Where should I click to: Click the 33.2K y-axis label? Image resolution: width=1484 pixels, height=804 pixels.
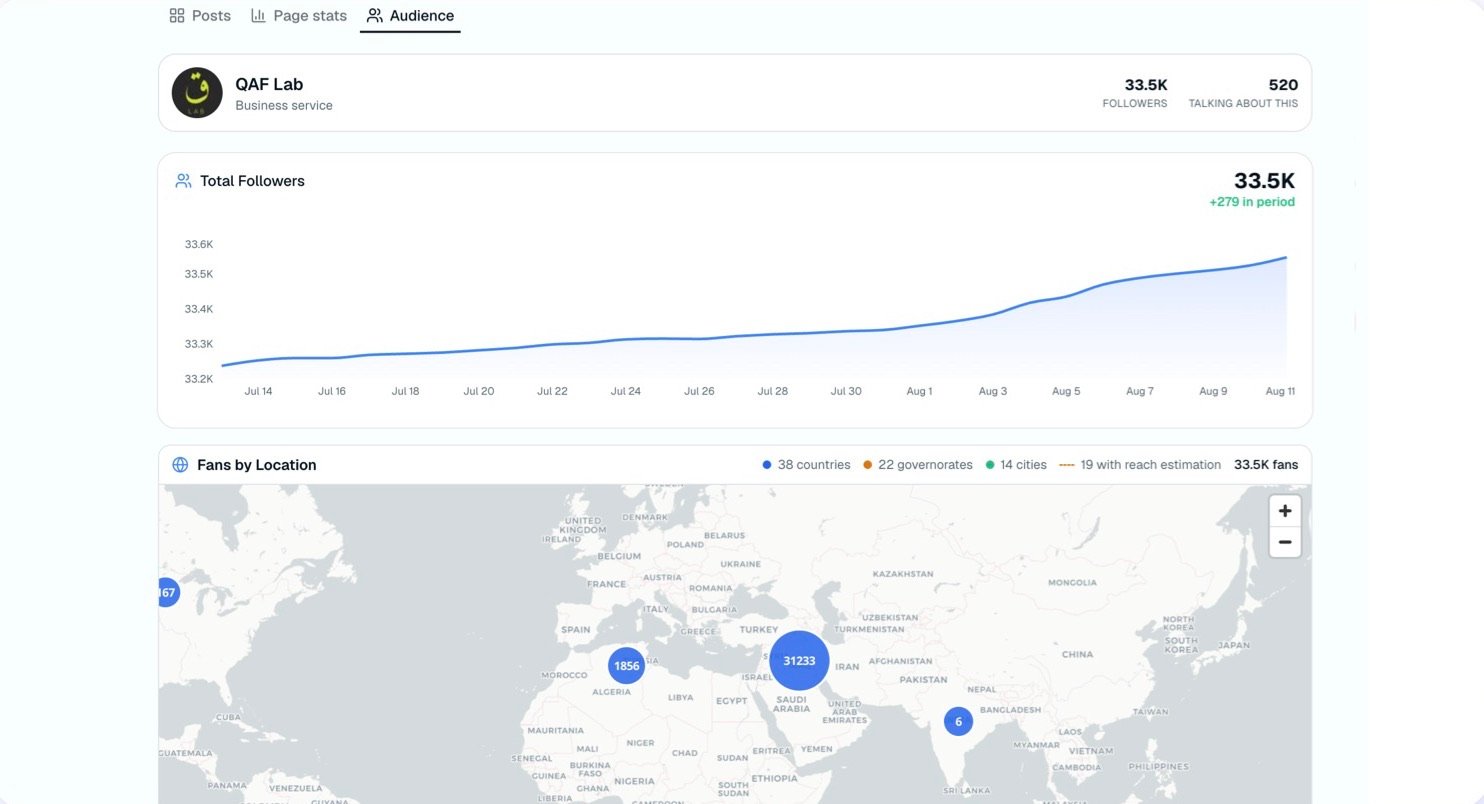click(x=199, y=379)
